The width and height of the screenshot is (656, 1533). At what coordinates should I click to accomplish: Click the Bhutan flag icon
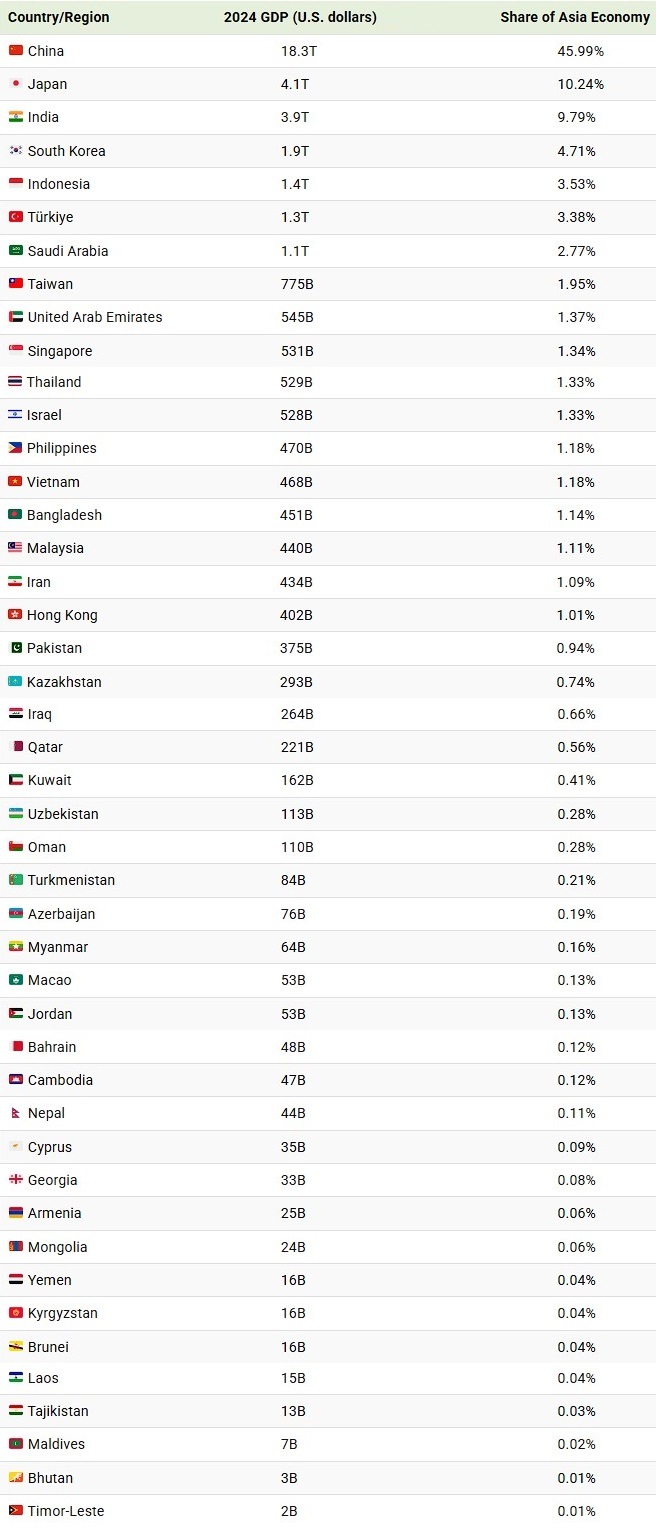click(15, 1478)
